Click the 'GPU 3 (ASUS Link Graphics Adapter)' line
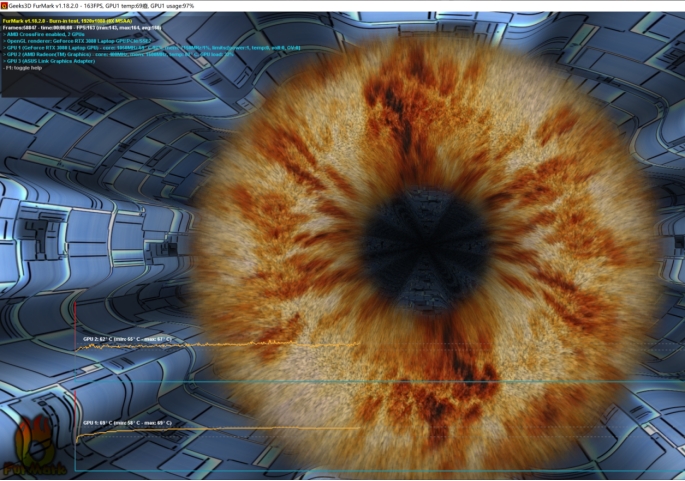The height and width of the screenshot is (481, 685). (x=48, y=61)
